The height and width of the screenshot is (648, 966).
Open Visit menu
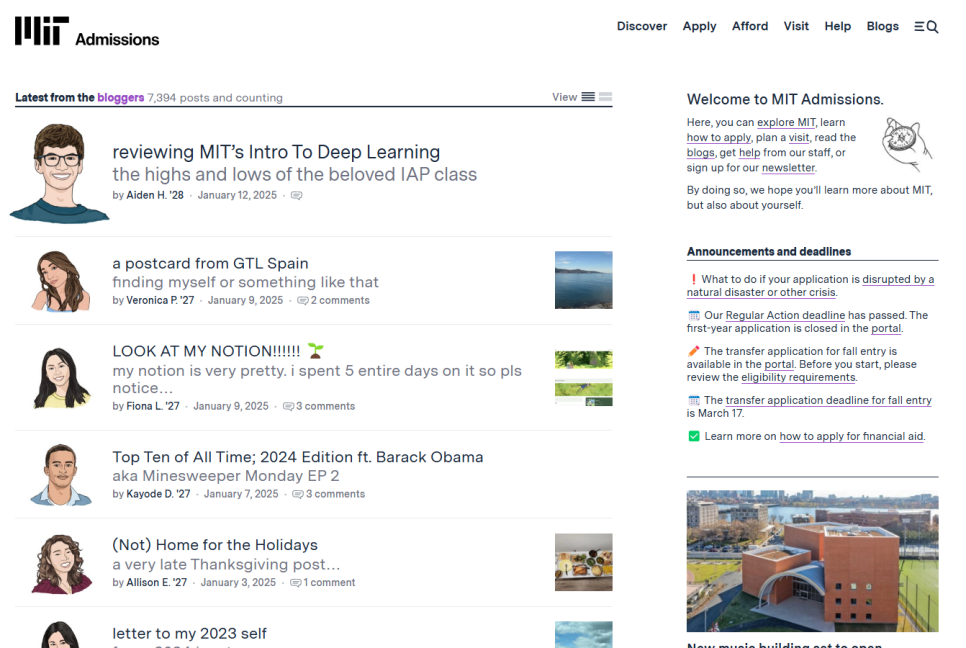pos(796,26)
